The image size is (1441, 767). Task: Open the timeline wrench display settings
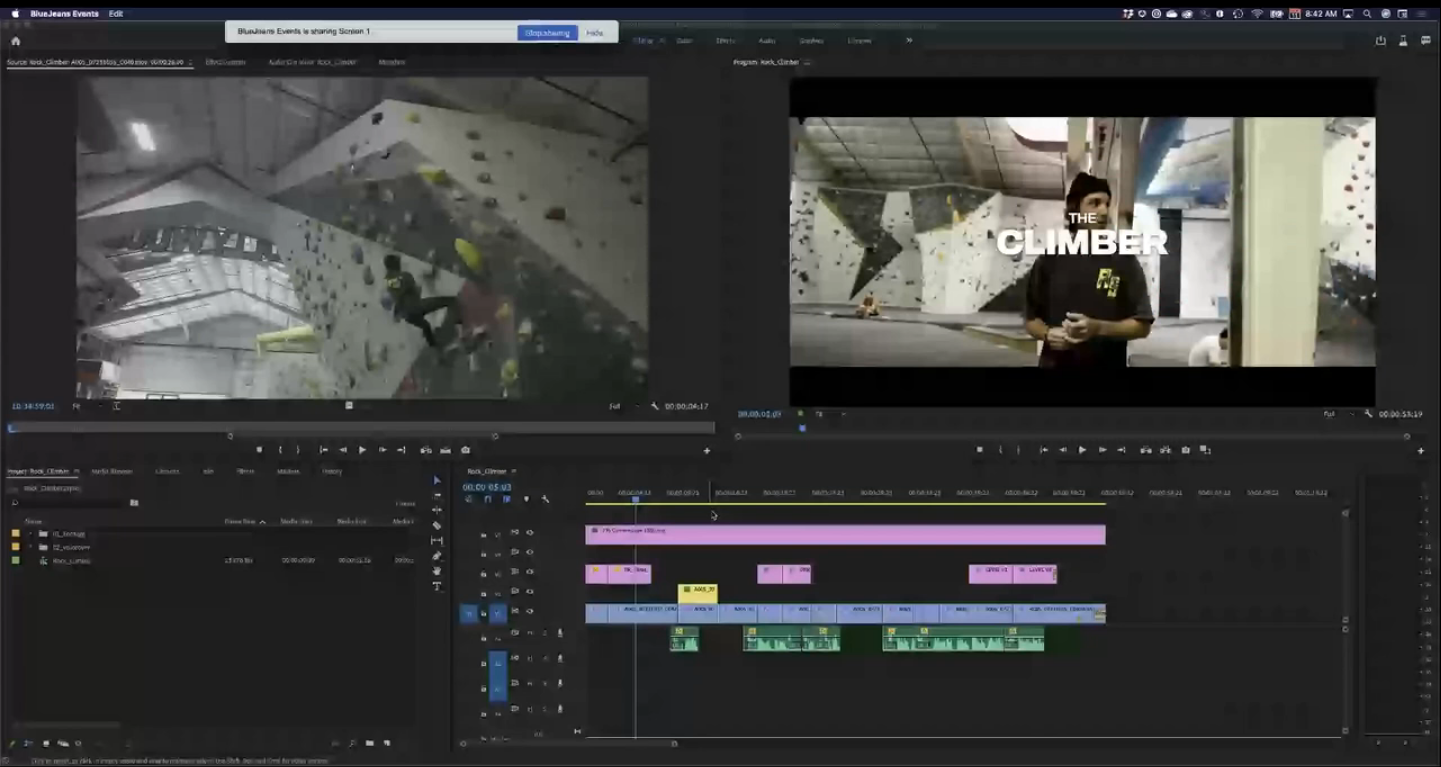pyautogui.click(x=545, y=499)
